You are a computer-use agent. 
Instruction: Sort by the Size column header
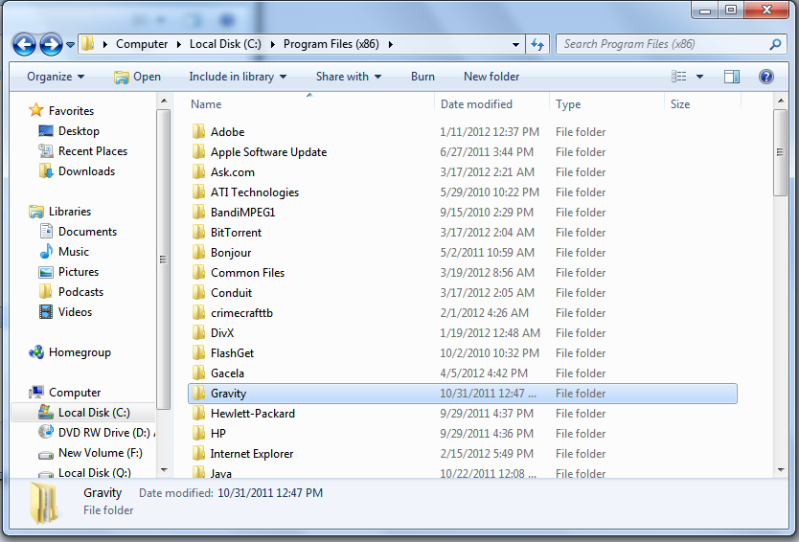coord(703,104)
